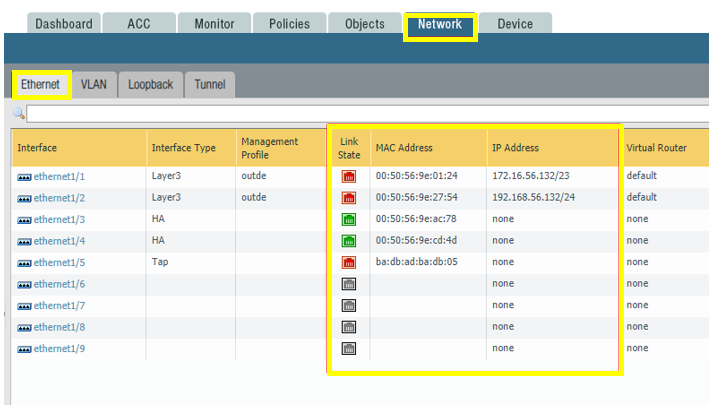Select MAC address 00:50:56:9e:cd:4d
The height and width of the screenshot is (410, 713).
416,240
